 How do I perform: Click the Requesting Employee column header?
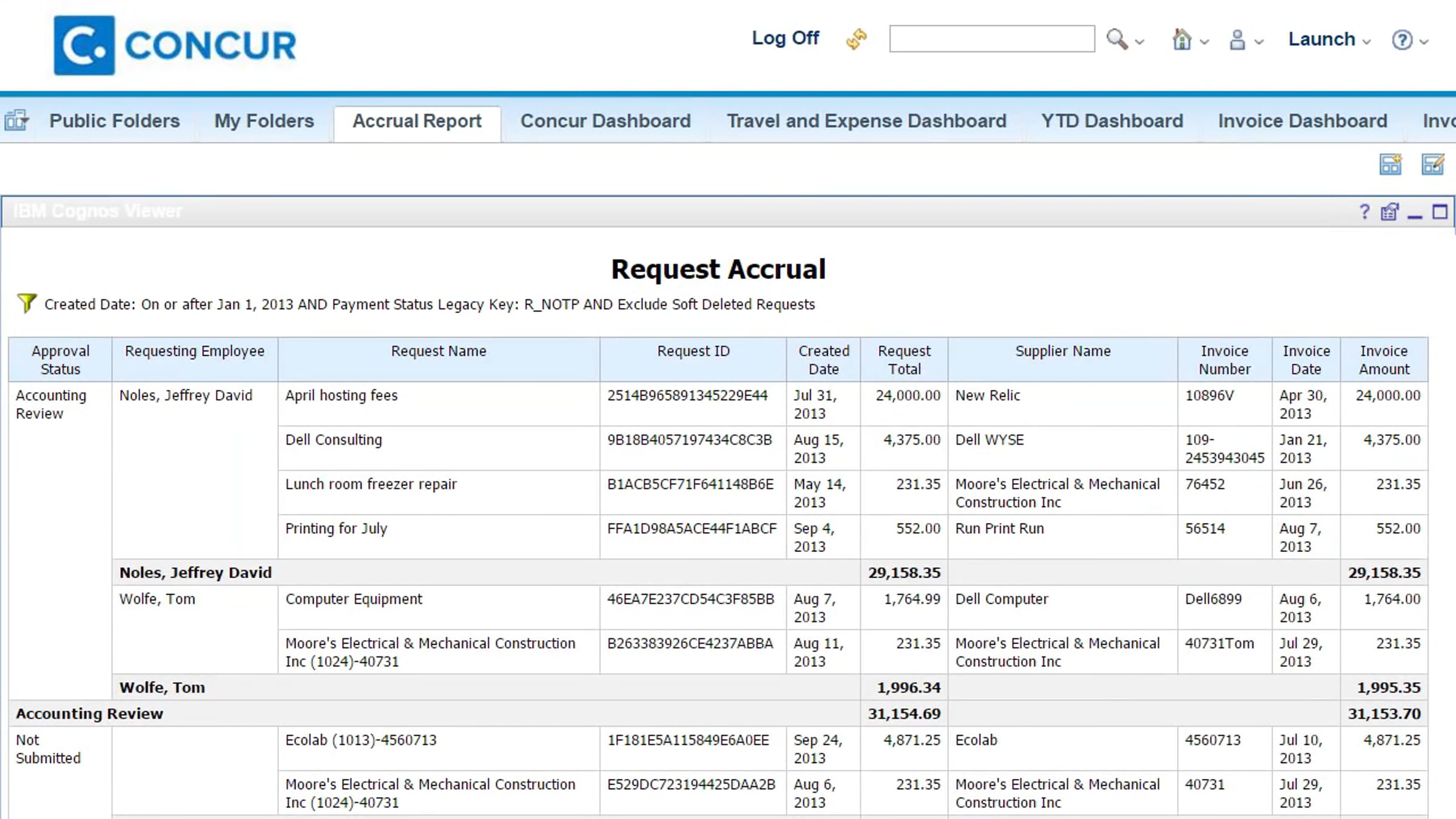195,360
